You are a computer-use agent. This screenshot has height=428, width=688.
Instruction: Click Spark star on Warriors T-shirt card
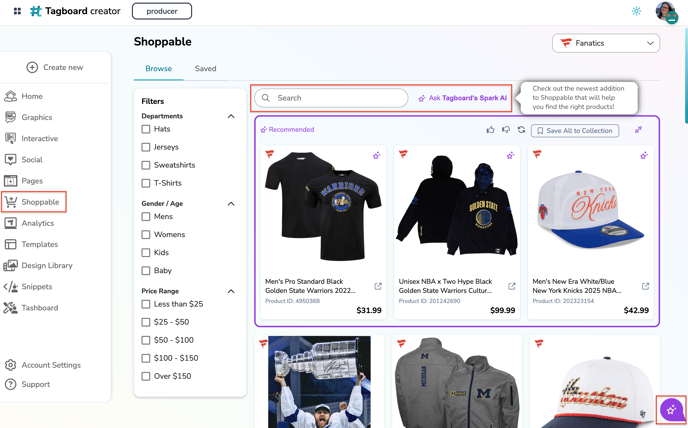(376, 155)
